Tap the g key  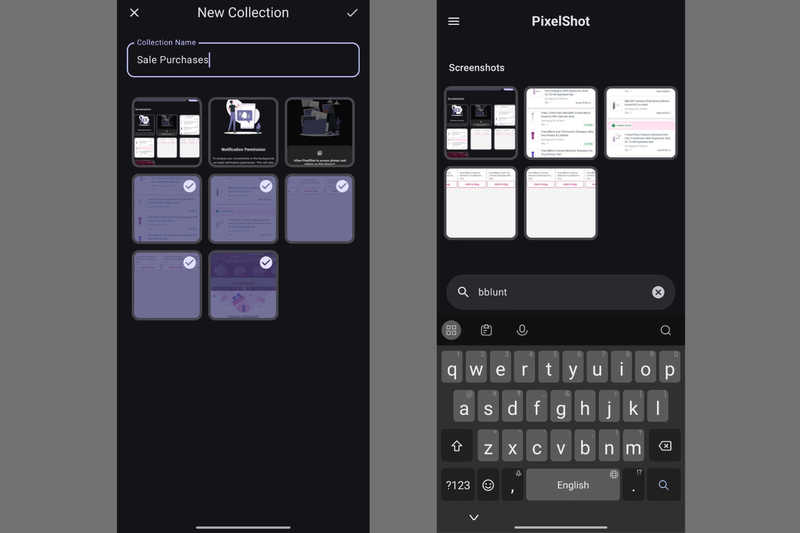pyautogui.click(x=561, y=407)
